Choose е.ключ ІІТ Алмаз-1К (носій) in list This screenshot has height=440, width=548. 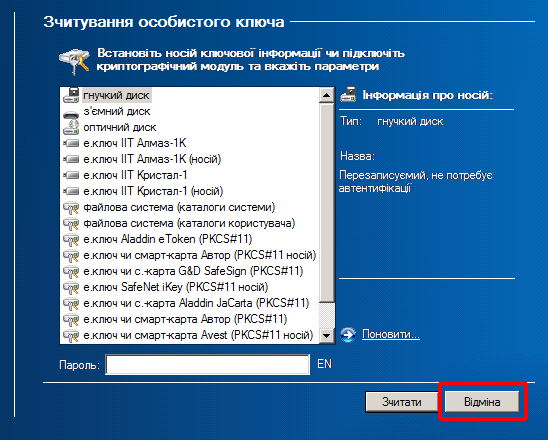coord(152,159)
